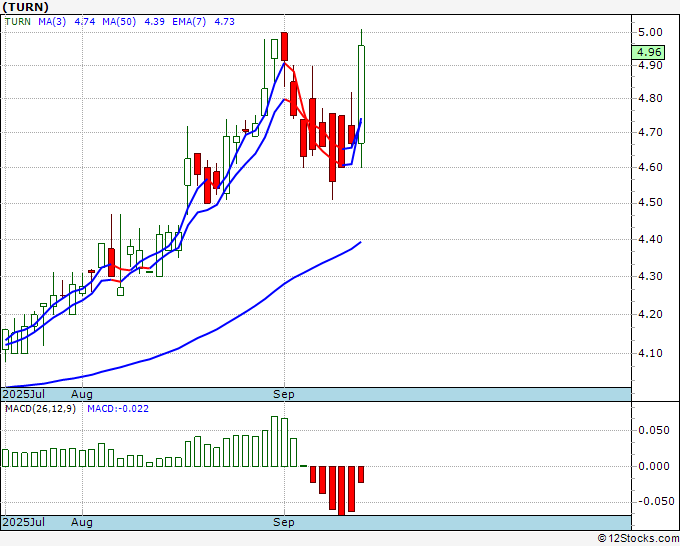Click the deepest red MACD histogram bar

[x=342, y=490]
